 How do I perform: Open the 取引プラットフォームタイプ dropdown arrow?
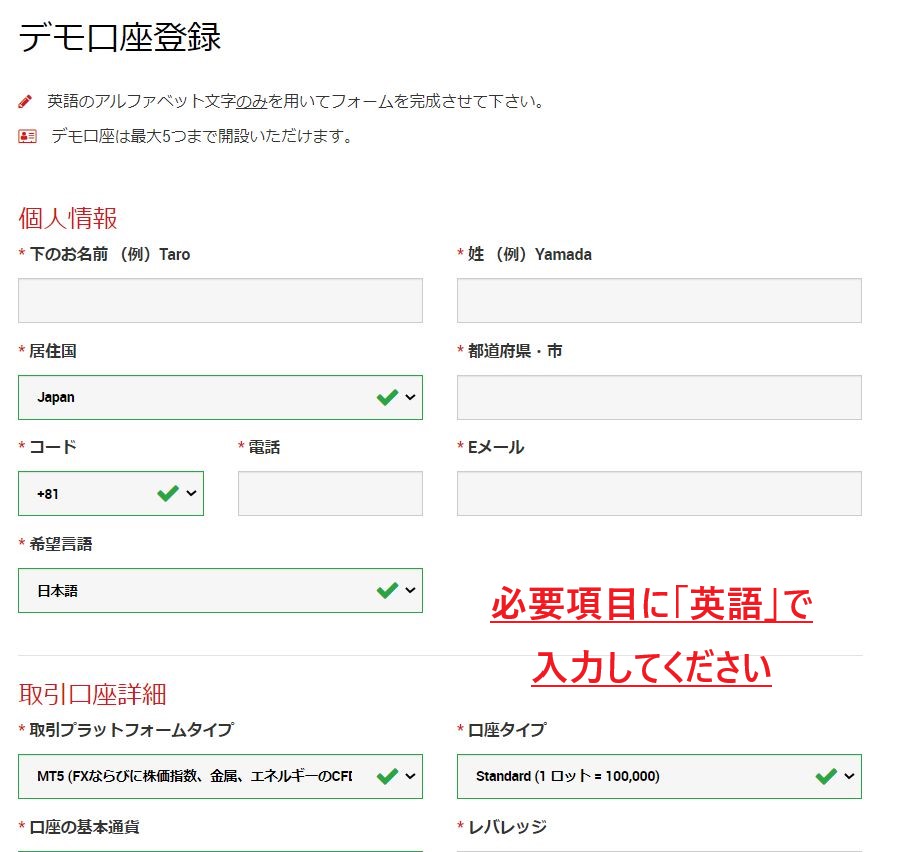point(410,776)
